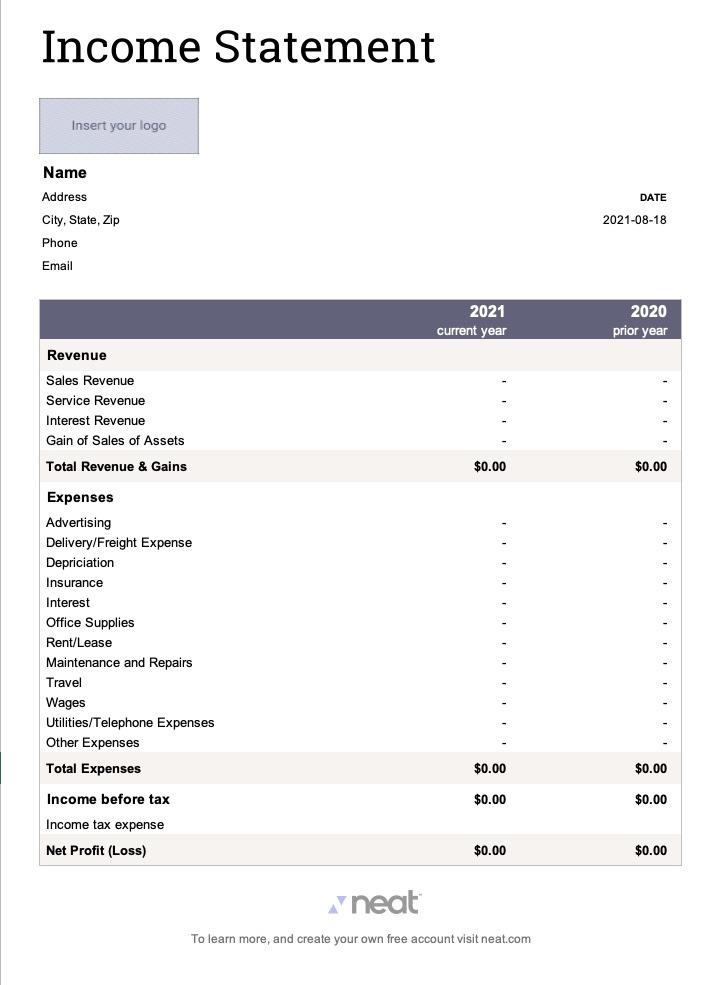This screenshot has width=720, height=985.
Task: Select the date value 2021-08-18
Action: [x=634, y=220]
